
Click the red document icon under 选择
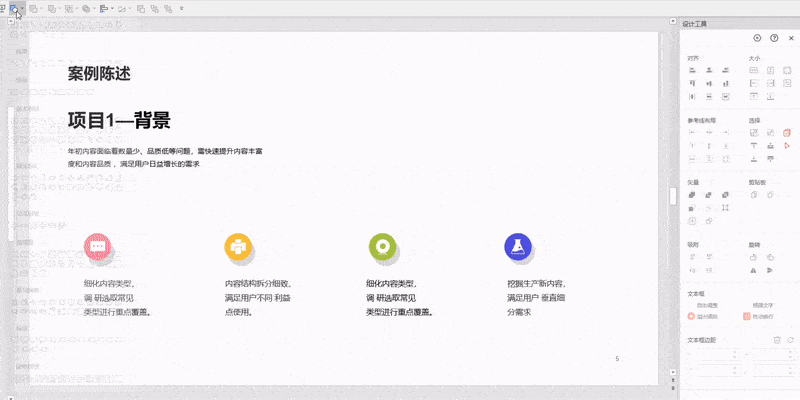pos(786,133)
